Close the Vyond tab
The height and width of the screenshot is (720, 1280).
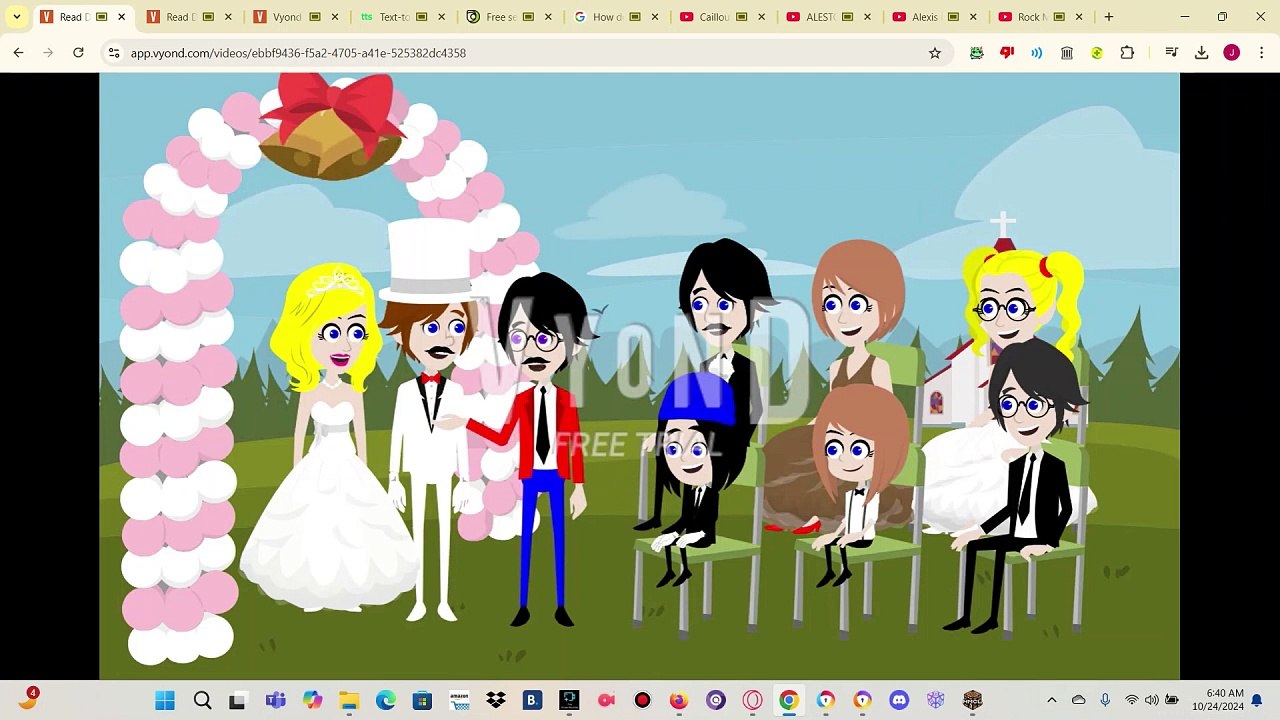(335, 17)
